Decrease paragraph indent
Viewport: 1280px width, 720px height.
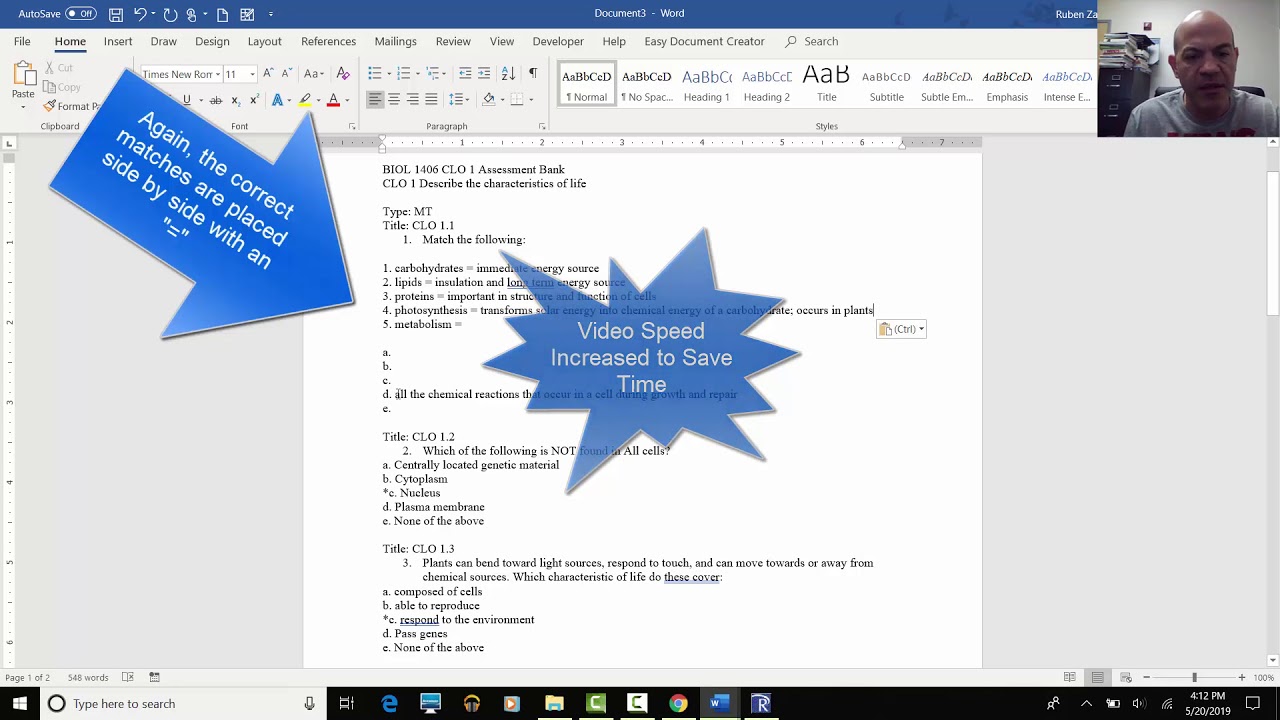465,74
